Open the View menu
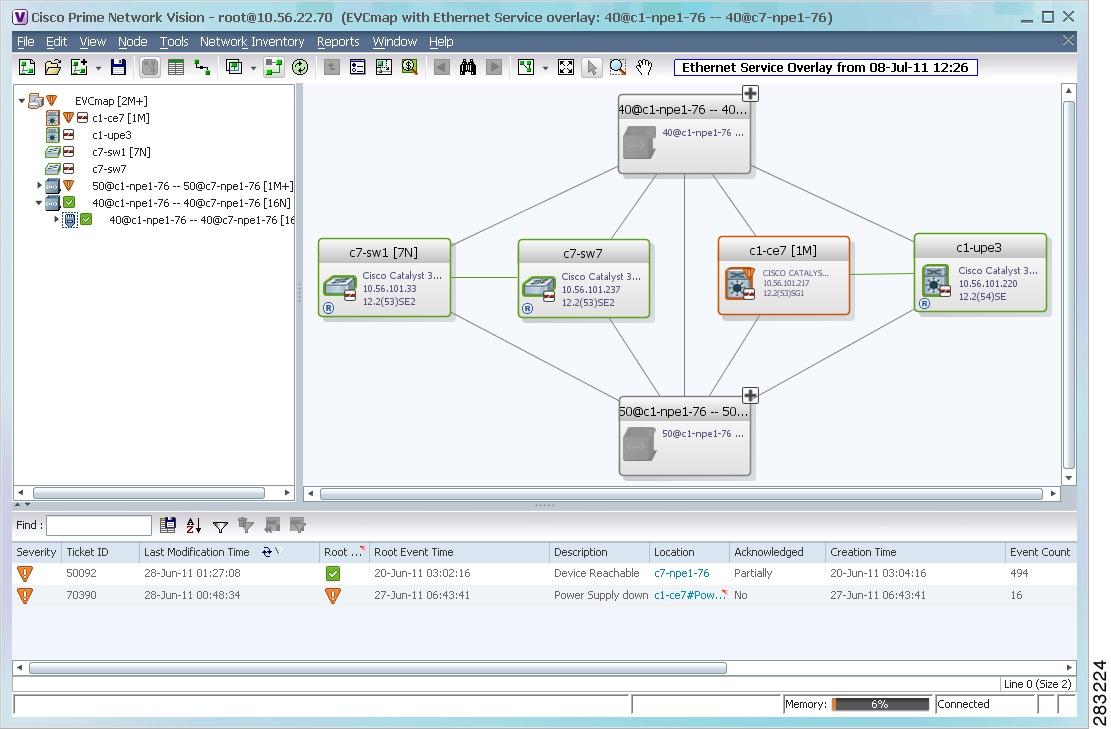The width and height of the screenshot is (1111, 729). coord(92,42)
